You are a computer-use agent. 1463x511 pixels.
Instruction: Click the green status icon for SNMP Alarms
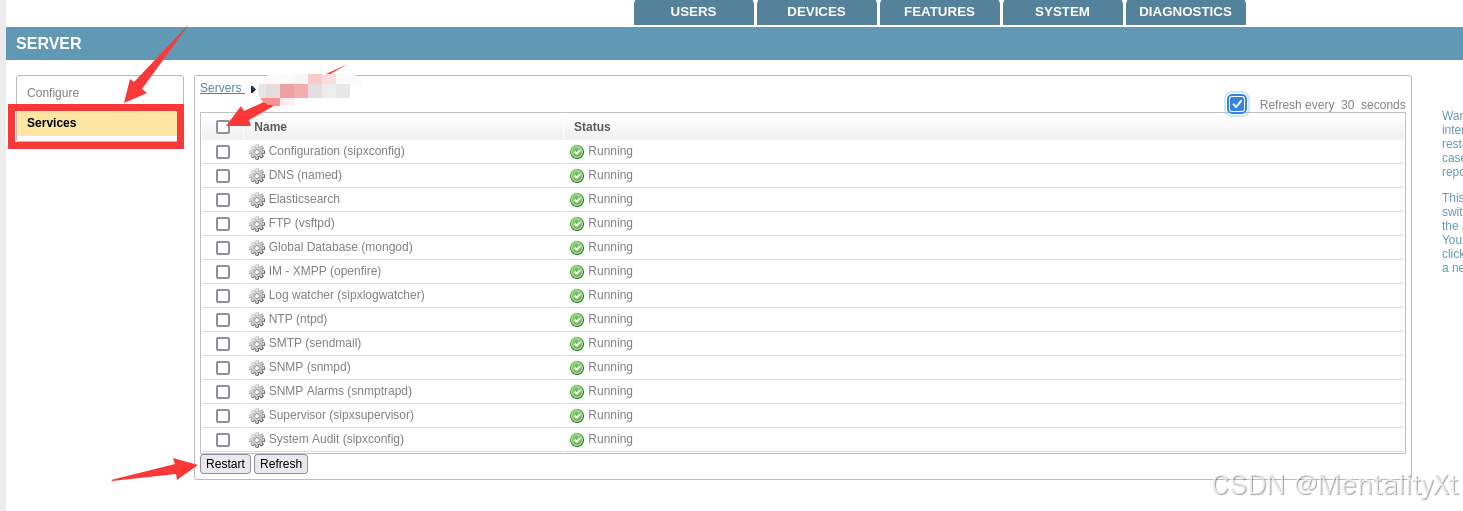click(x=577, y=392)
